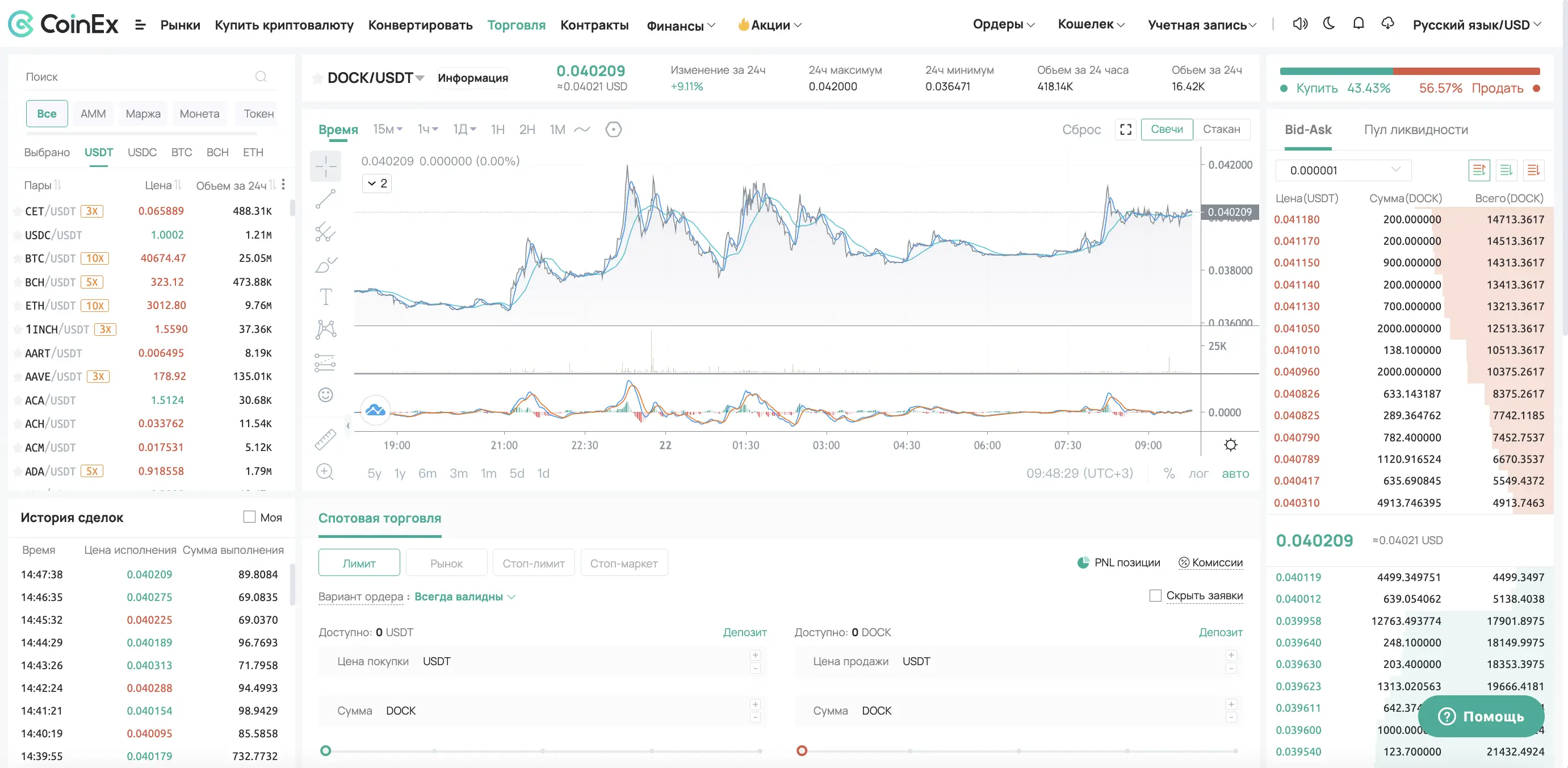Open the Ордеры dropdown

point(1004,24)
